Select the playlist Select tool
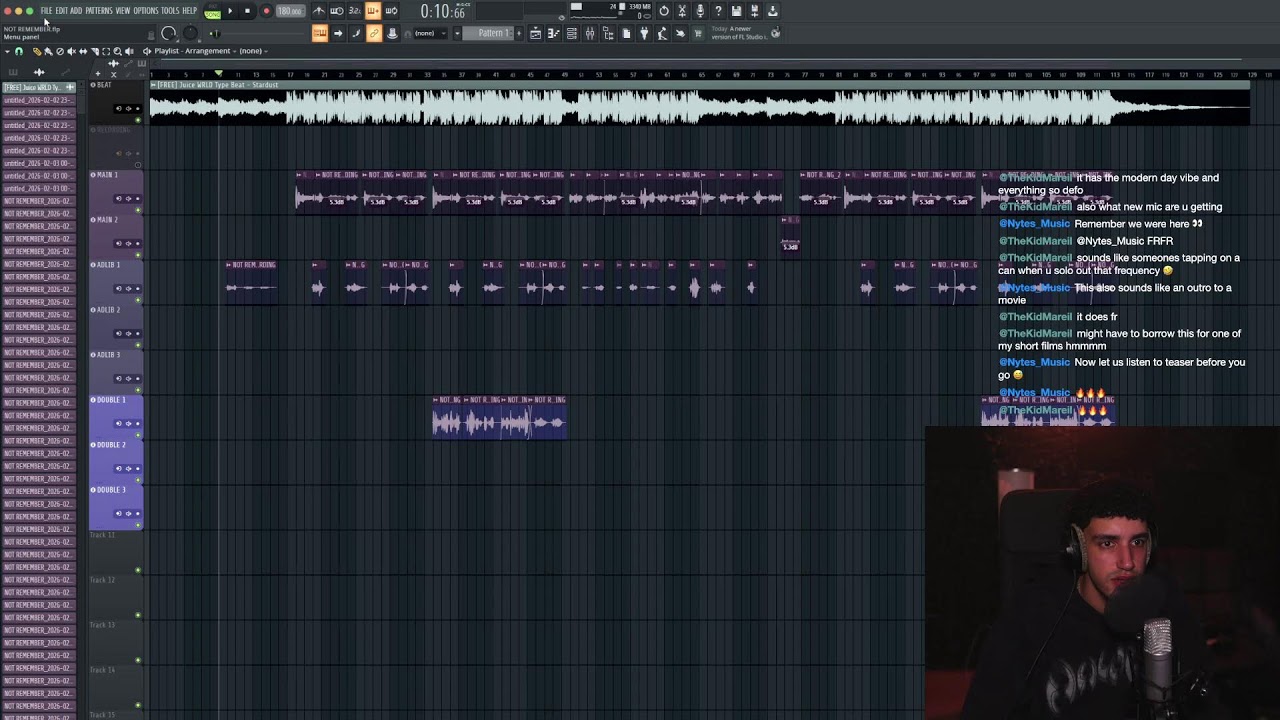Screen dimensions: 1280x720 (106, 51)
